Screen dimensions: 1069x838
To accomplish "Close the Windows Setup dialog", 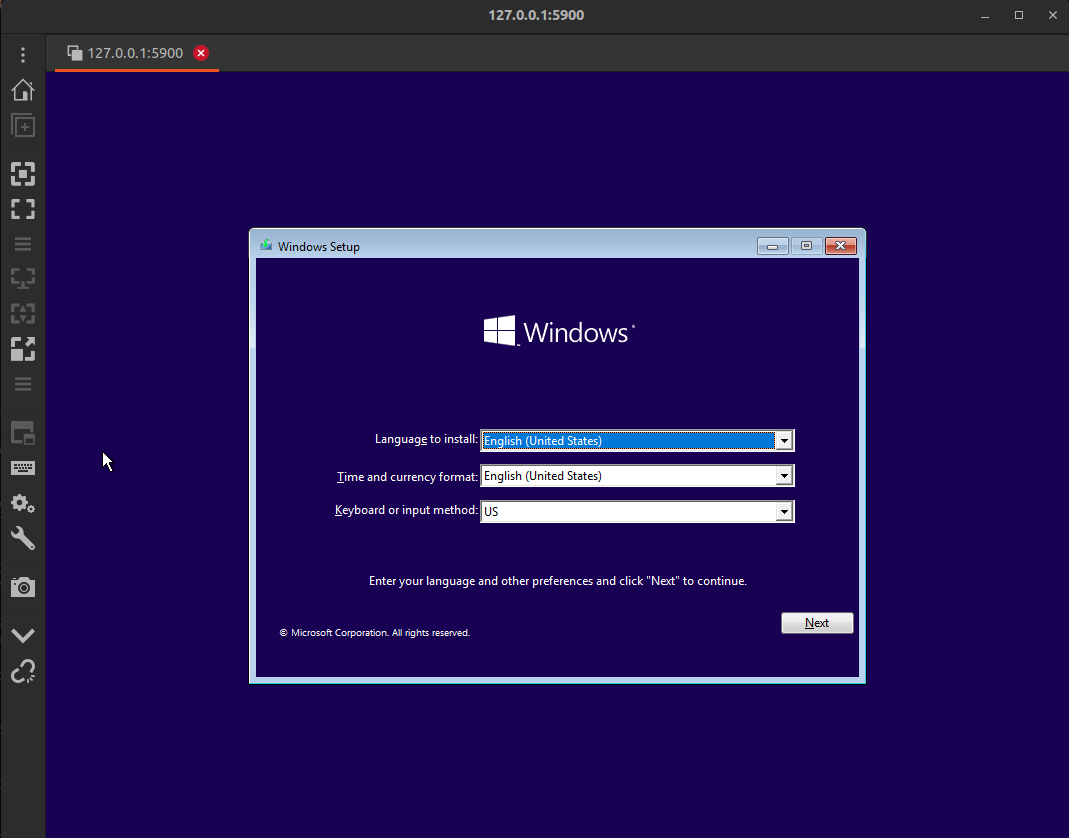I will click(x=840, y=246).
